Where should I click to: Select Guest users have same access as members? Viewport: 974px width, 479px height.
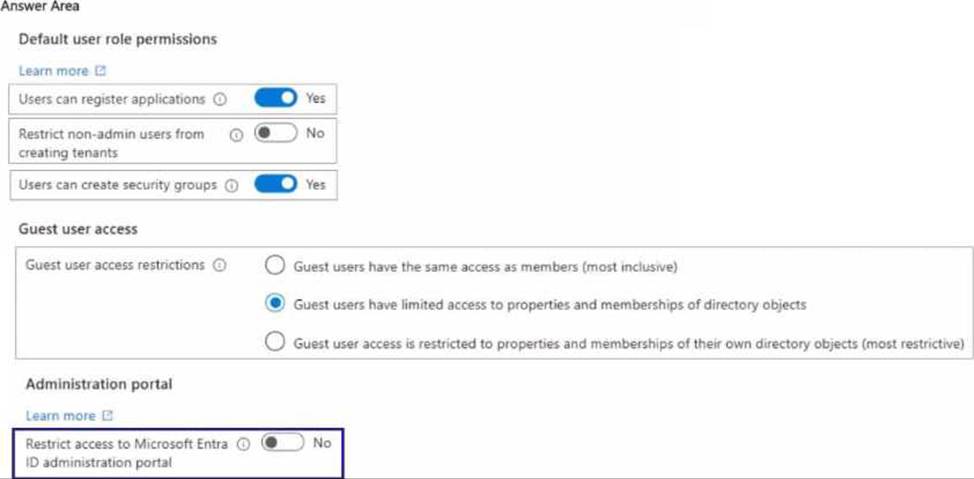point(276,267)
